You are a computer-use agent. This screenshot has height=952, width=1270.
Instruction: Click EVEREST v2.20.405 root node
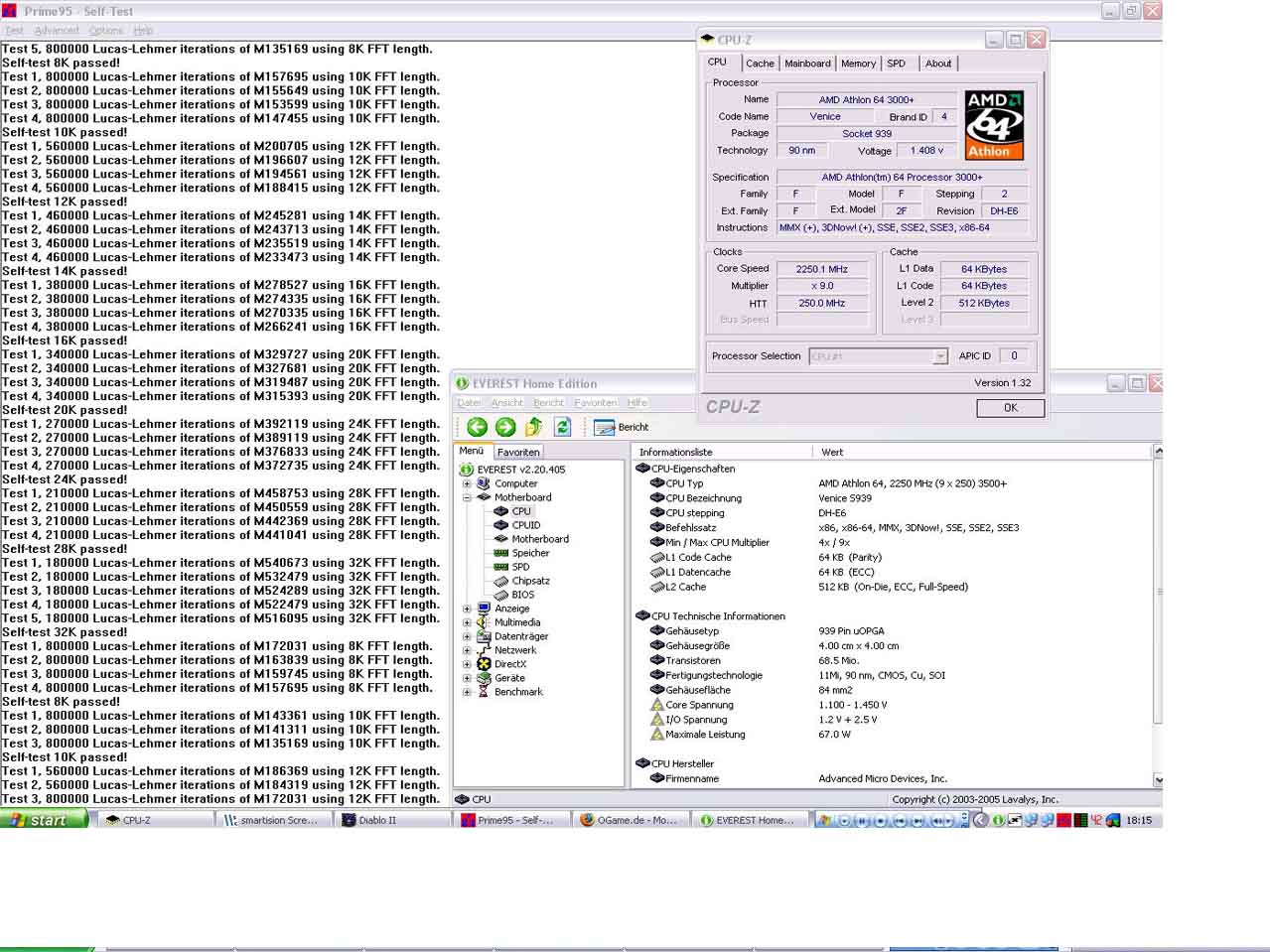click(520, 470)
